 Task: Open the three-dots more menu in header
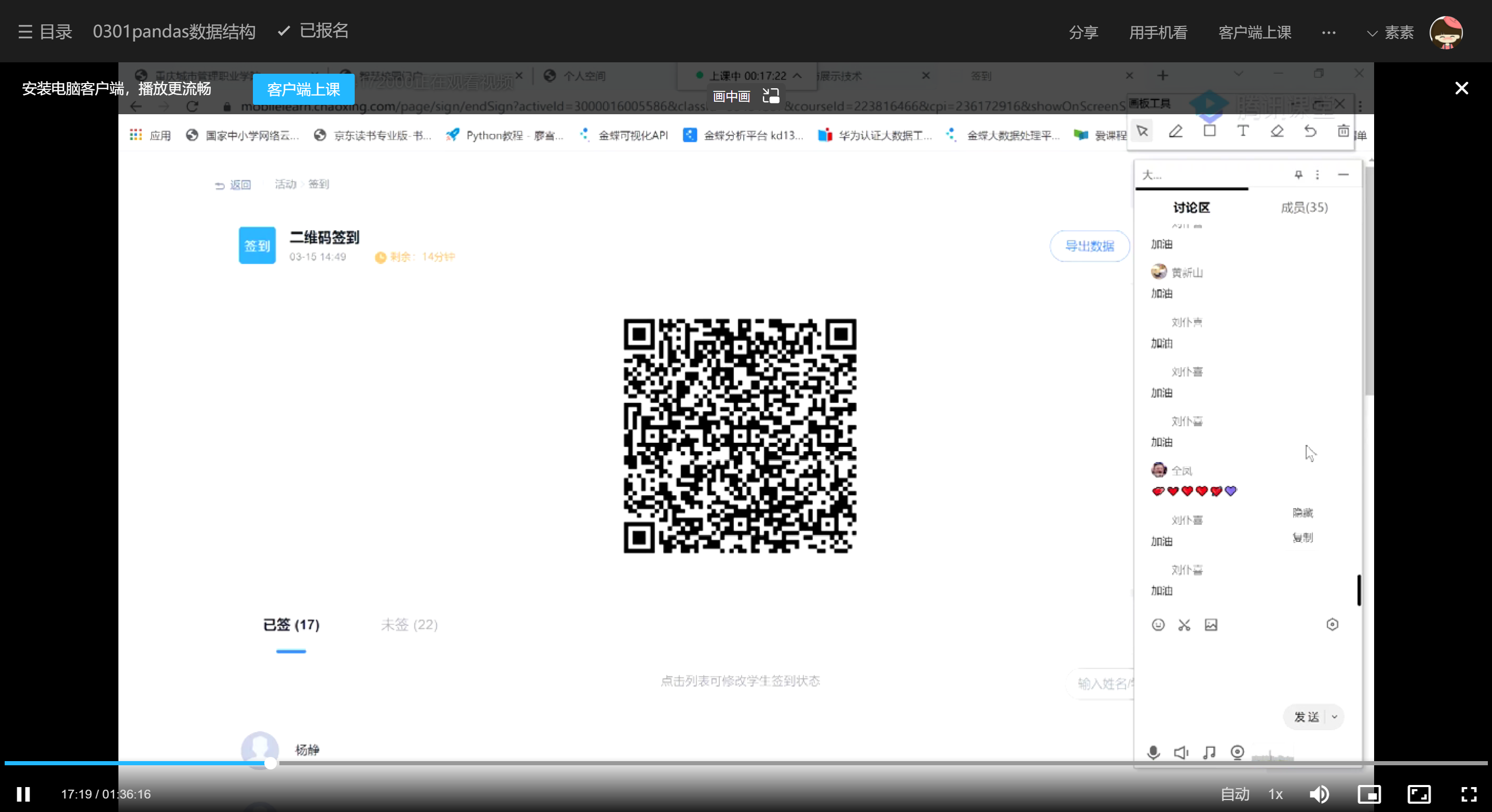point(1328,32)
